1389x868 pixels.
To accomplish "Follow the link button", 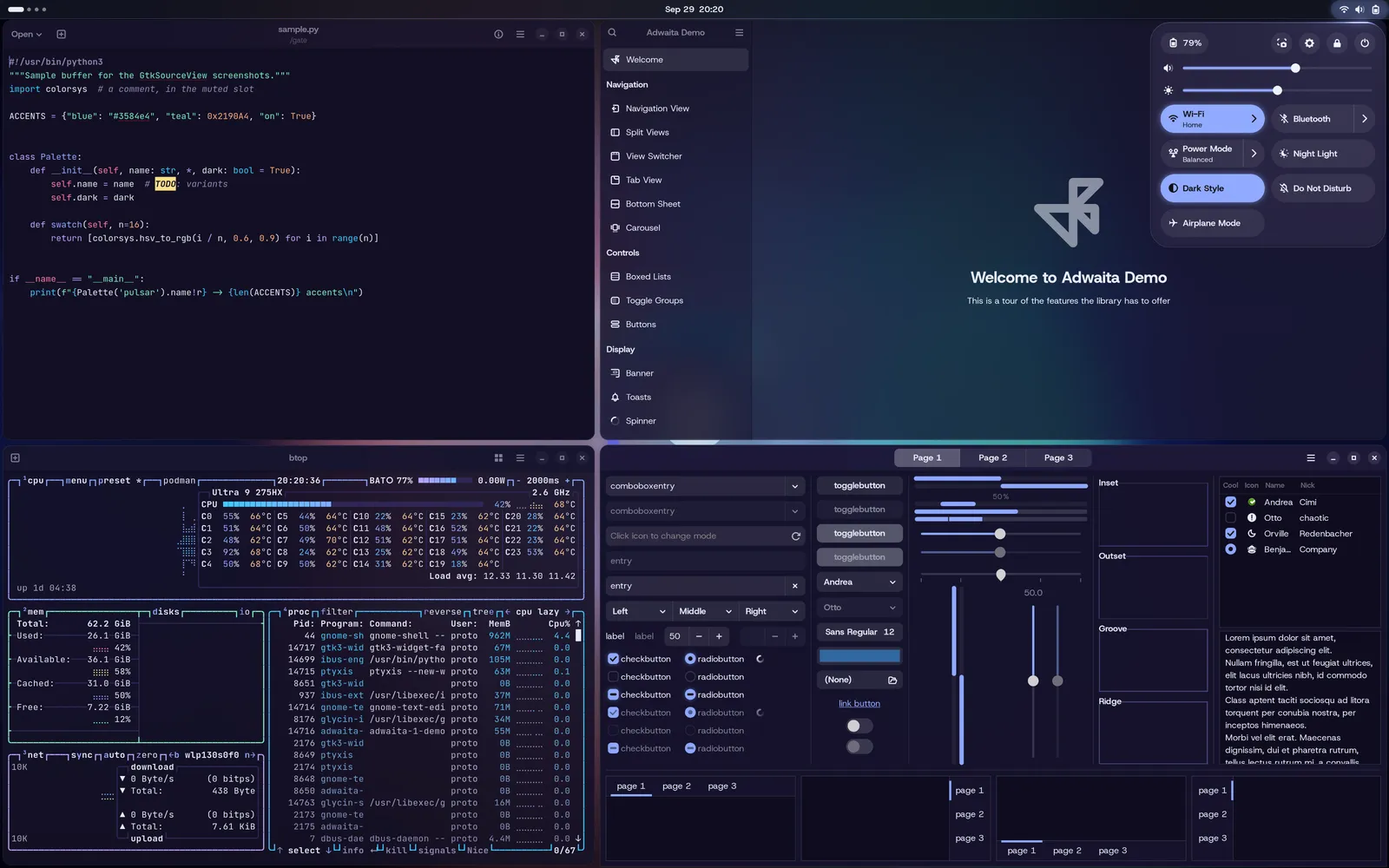I will click(859, 704).
